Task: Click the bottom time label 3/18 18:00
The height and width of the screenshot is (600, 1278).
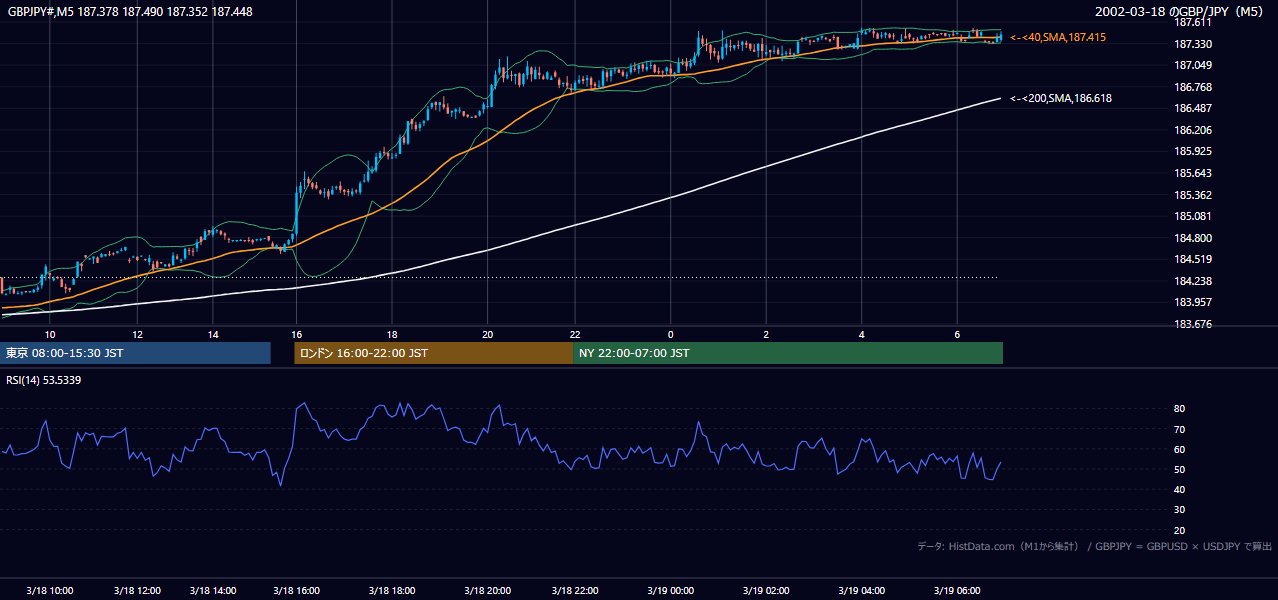Action: click(x=393, y=590)
